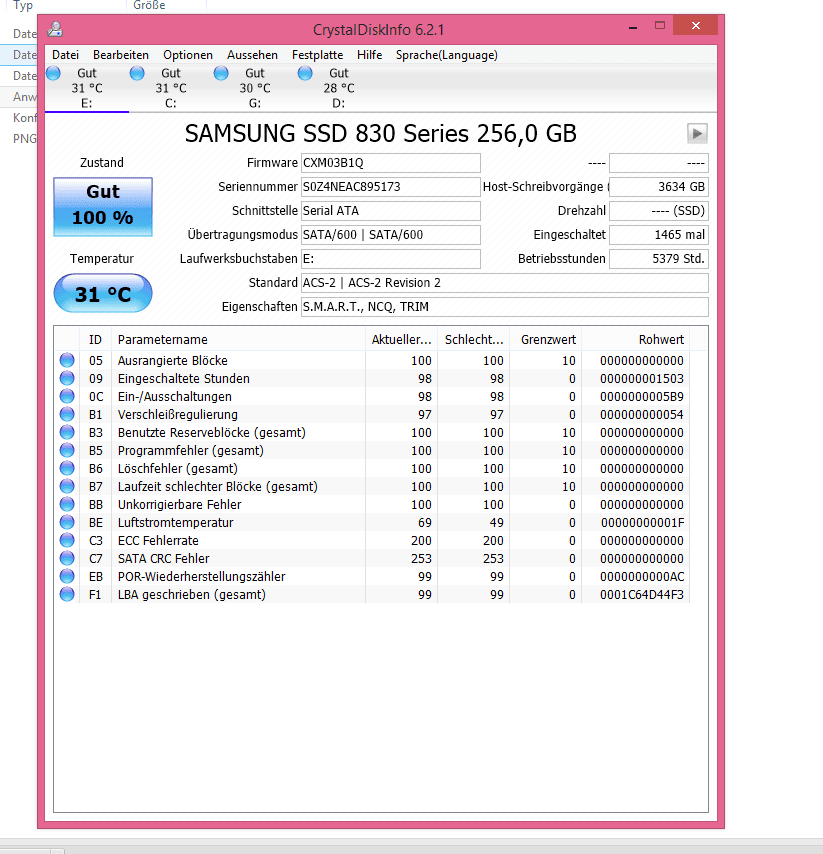
Task: Select the C: drive tab
Action: (170, 88)
